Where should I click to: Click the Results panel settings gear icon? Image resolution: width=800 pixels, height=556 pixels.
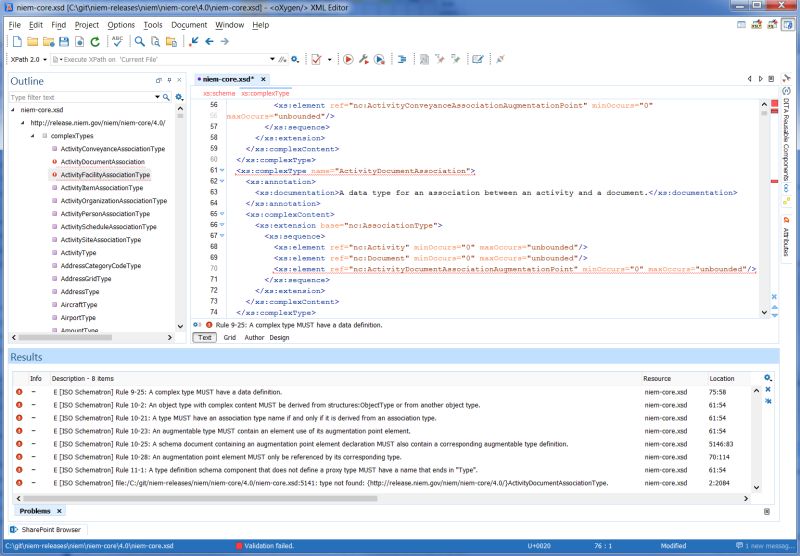point(768,378)
